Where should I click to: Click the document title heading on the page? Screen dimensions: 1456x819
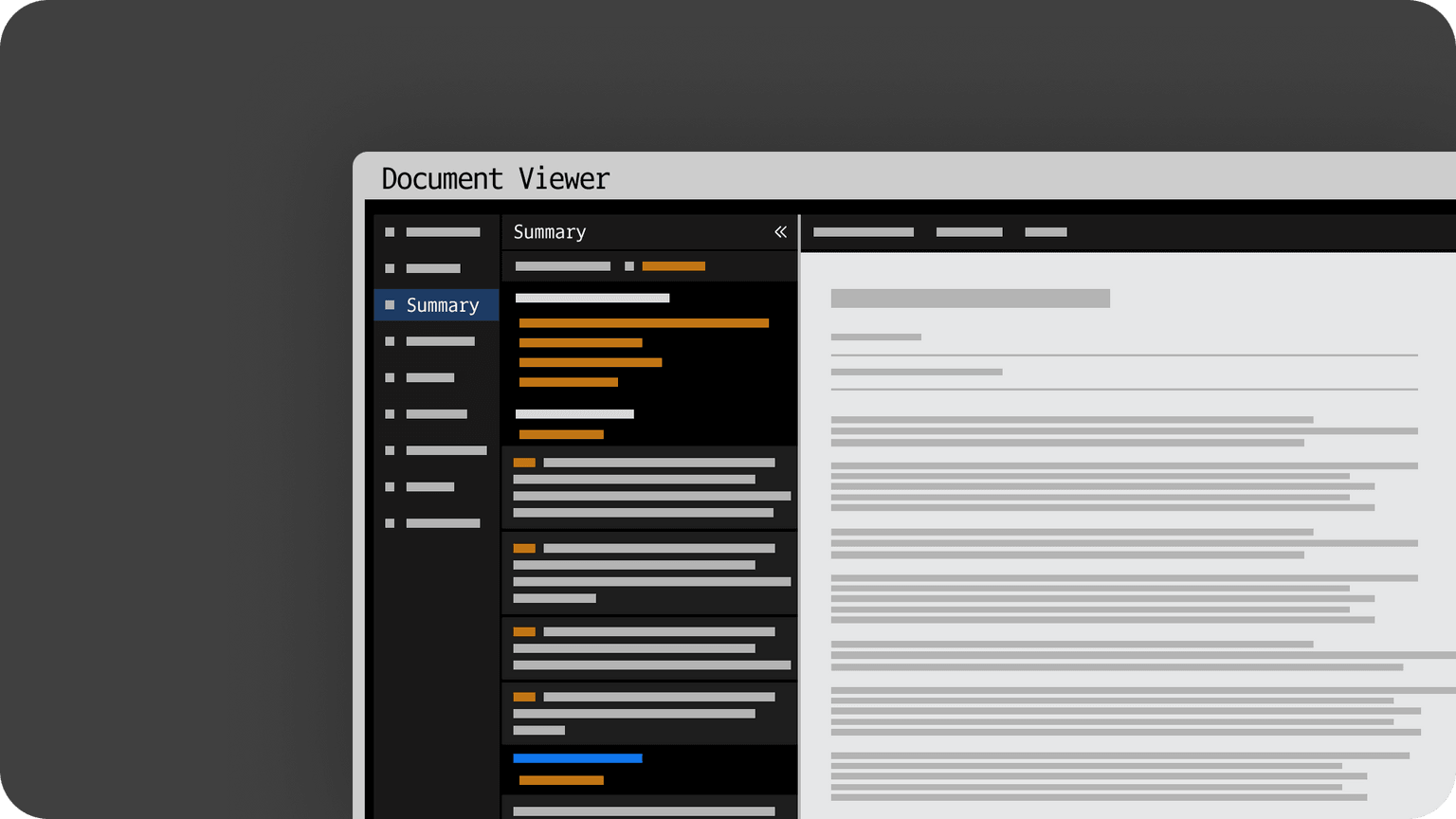(970, 299)
